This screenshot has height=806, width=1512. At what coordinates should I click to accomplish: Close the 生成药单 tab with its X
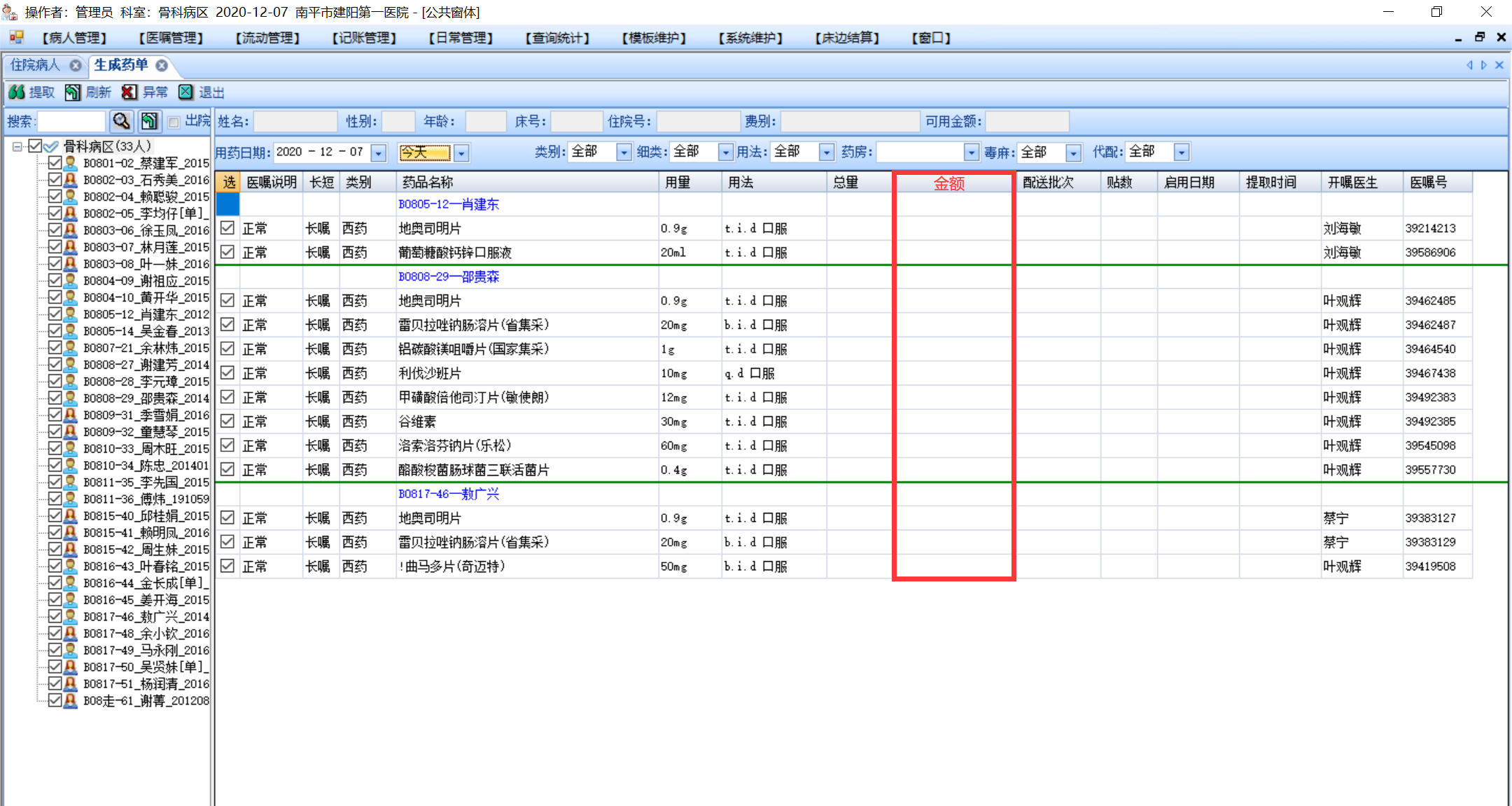[x=162, y=65]
